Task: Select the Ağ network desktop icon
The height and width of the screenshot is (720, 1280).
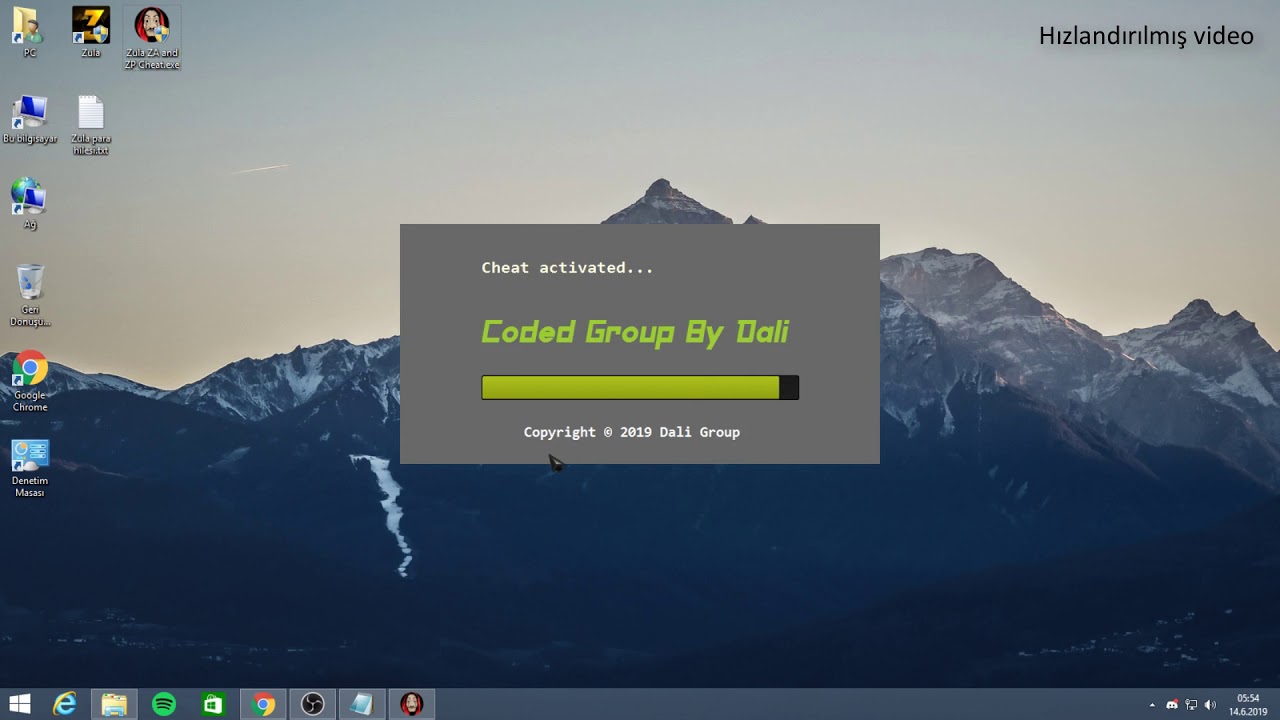Action: coord(29,204)
